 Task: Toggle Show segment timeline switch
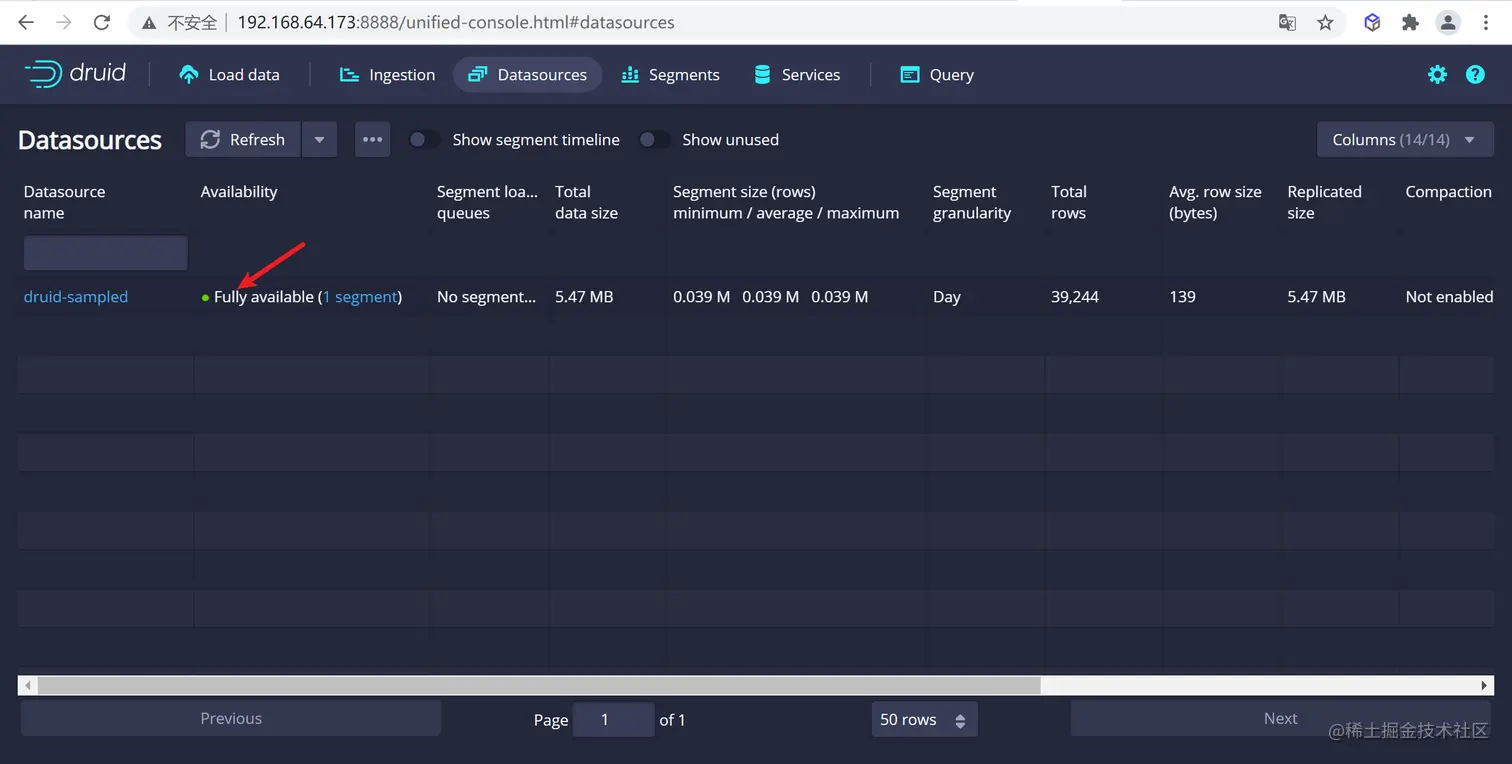tap(424, 140)
